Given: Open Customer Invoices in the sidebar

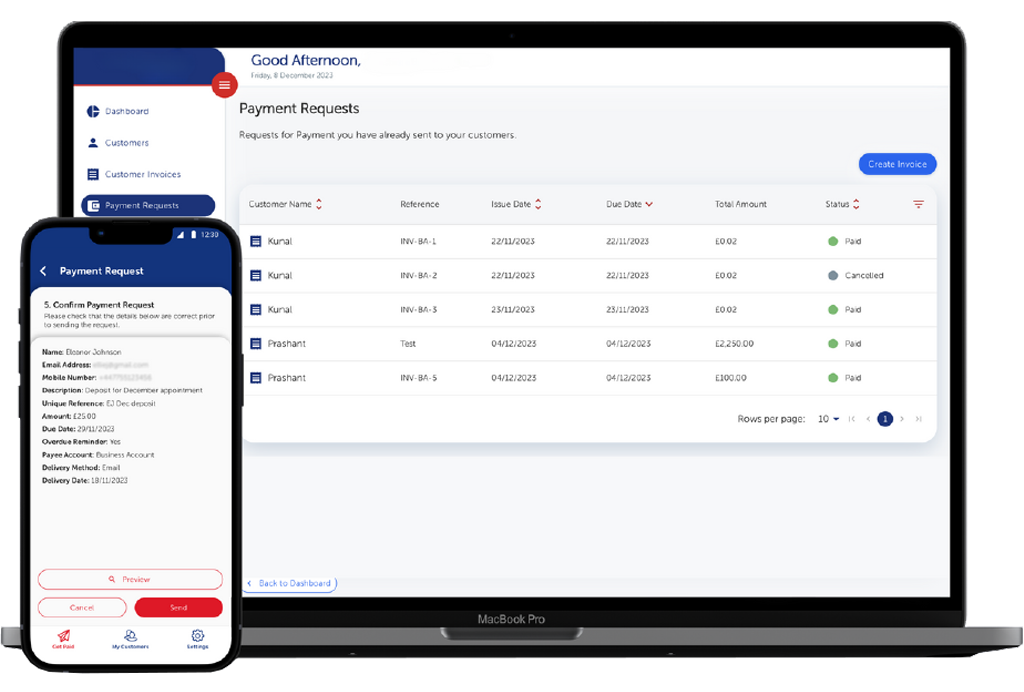Looking at the screenshot, I should coord(142,174).
